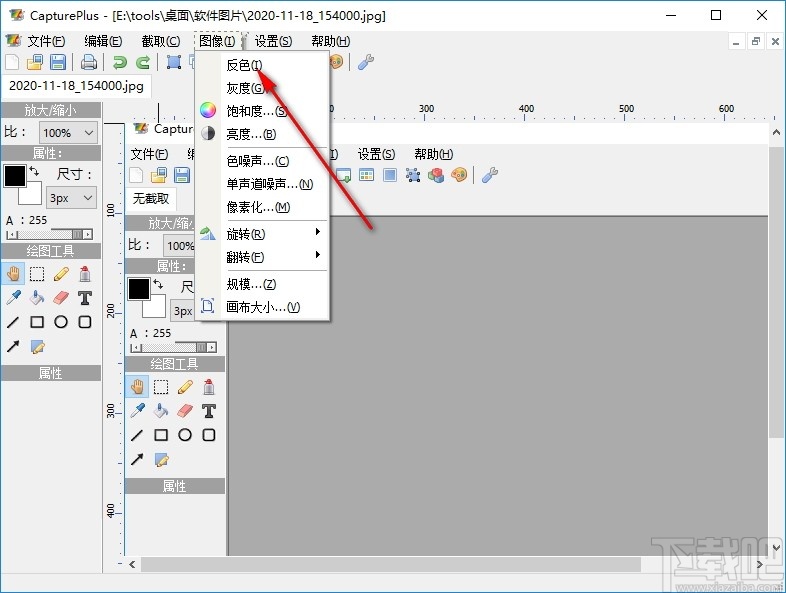
Task: Click the green Redo arrow icon
Action: pyautogui.click(x=143, y=62)
